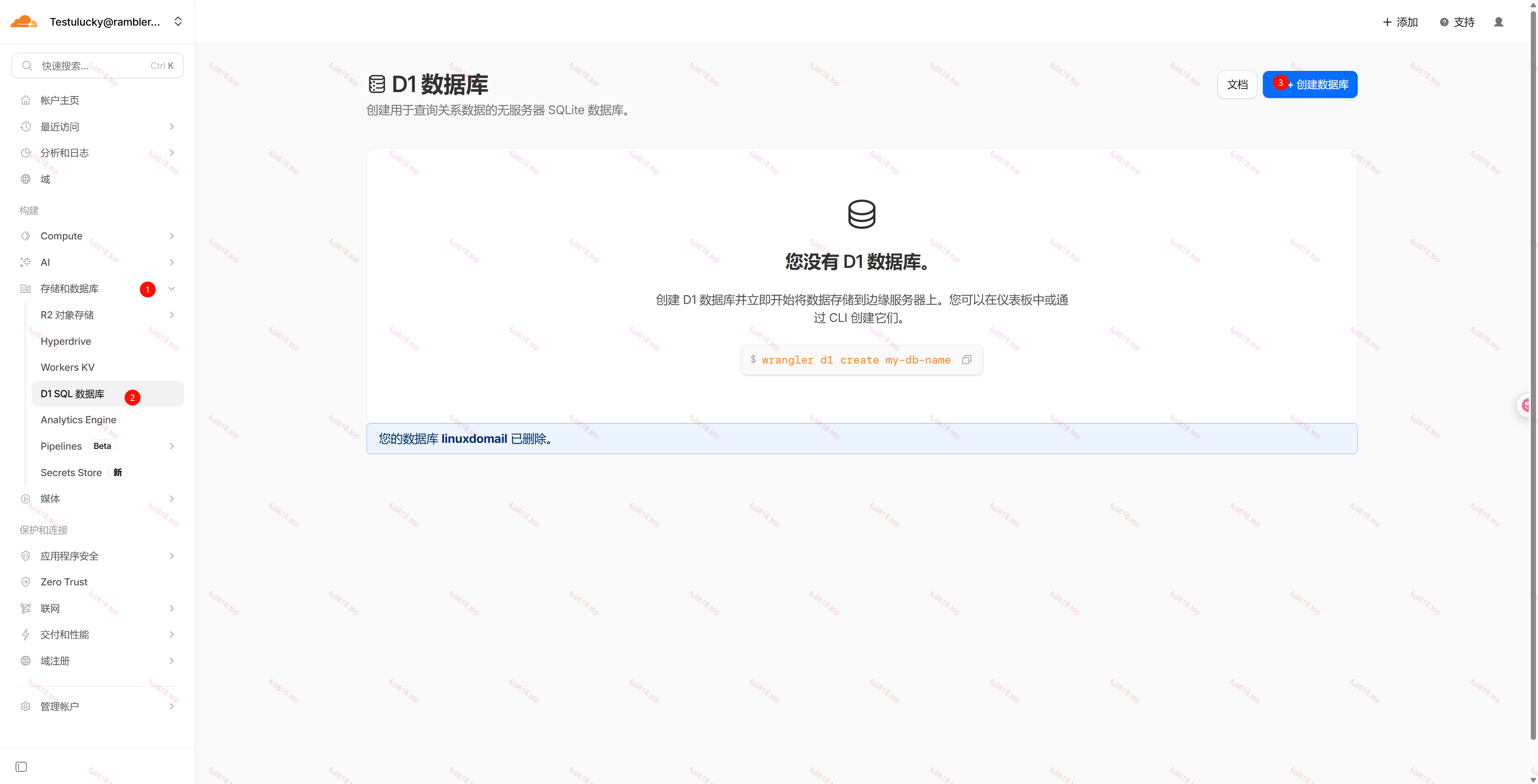1538x784 pixels.
Task: Click the account home house icon
Action: tap(26, 101)
